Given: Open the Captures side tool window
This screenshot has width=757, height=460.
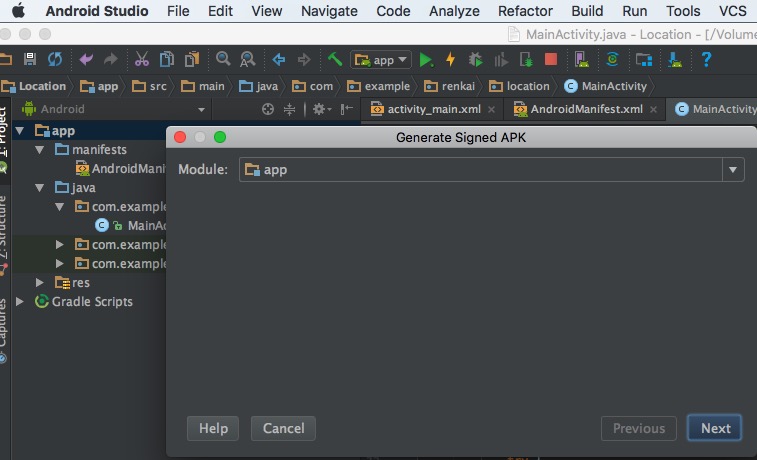Looking at the screenshot, I should [x=4, y=331].
